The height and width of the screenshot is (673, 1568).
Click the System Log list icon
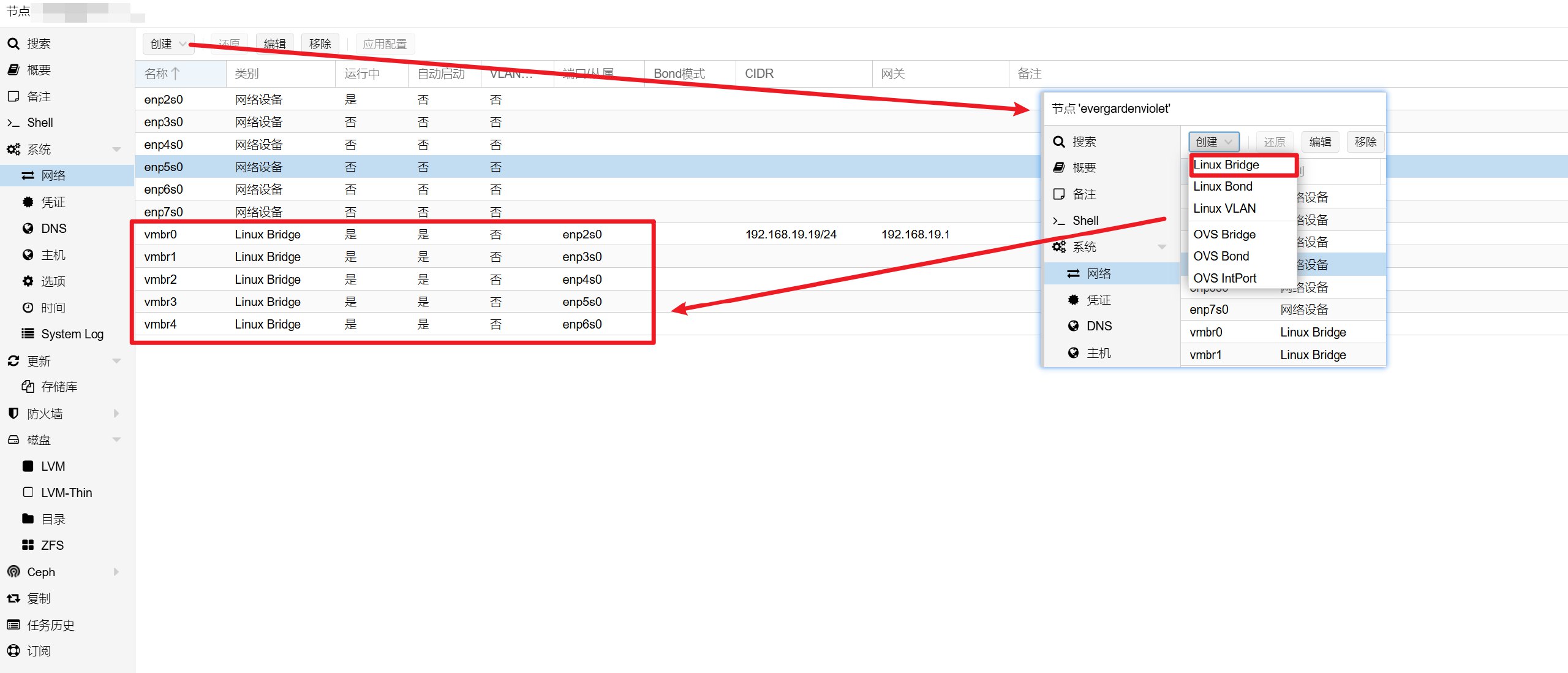point(28,334)
